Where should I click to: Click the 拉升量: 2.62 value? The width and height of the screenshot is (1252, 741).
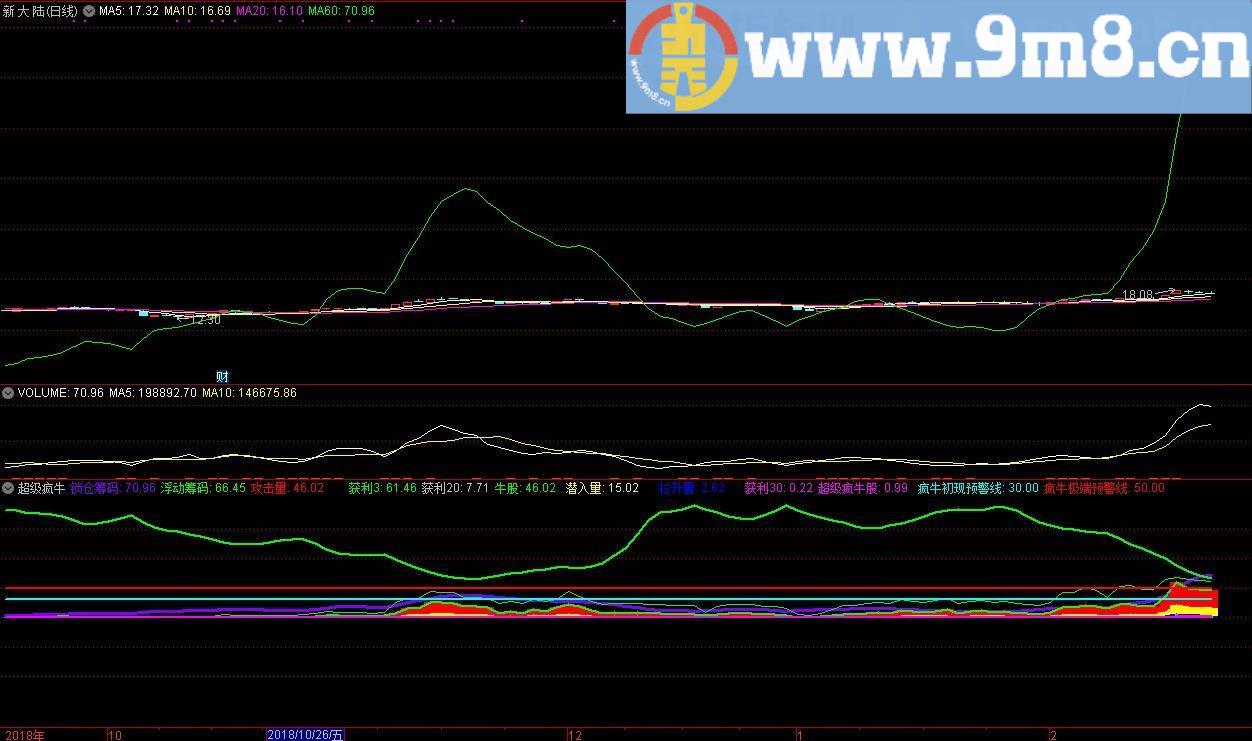pos(692,488)
